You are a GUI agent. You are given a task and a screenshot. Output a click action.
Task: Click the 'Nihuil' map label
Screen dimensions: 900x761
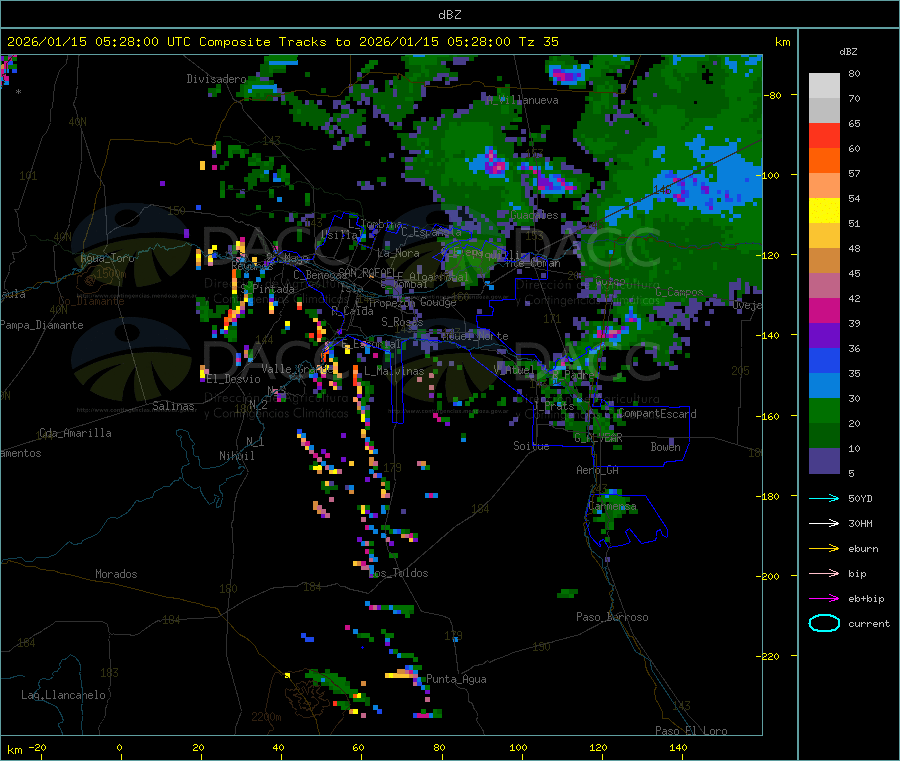pos(237,456)
